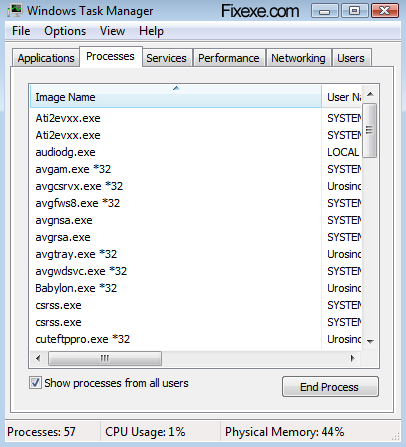
Task: Click the vertical scrollbar up arrow
Action: pyautogui.click(x=370, y=95)
